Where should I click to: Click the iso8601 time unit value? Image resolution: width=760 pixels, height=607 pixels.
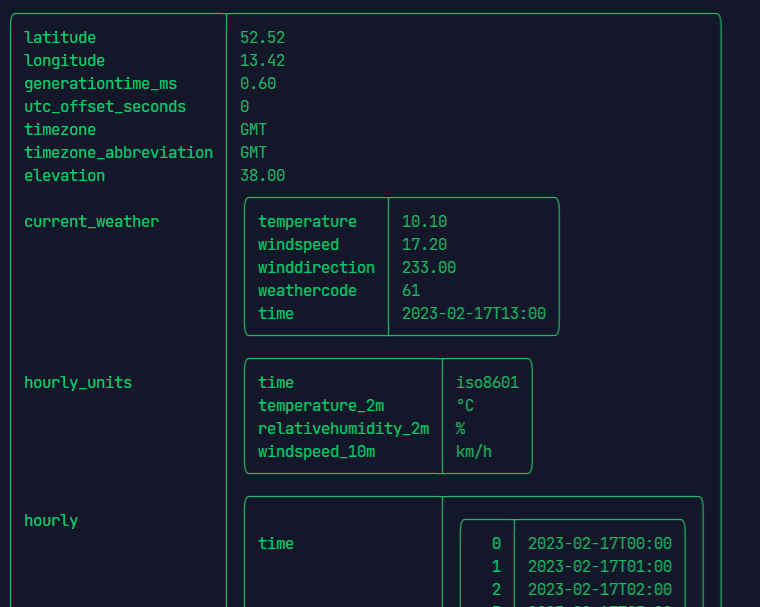[487, 383]
